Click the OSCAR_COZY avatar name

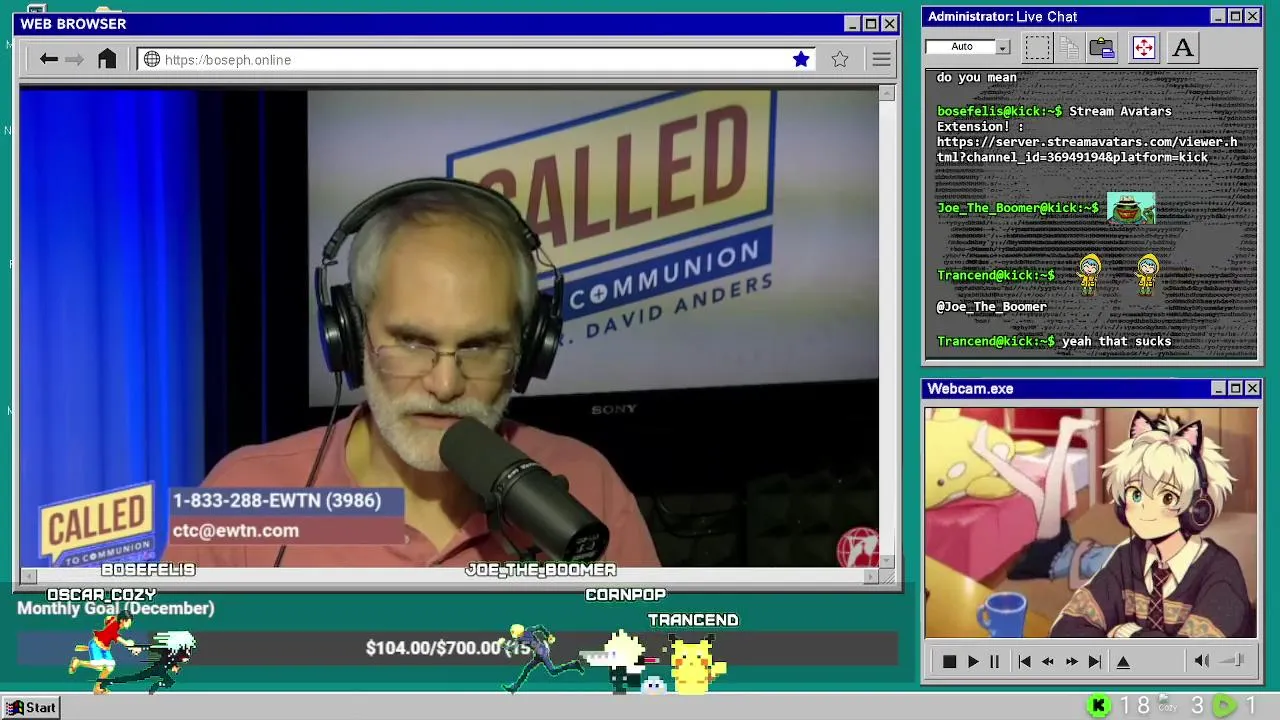[101, 595]
